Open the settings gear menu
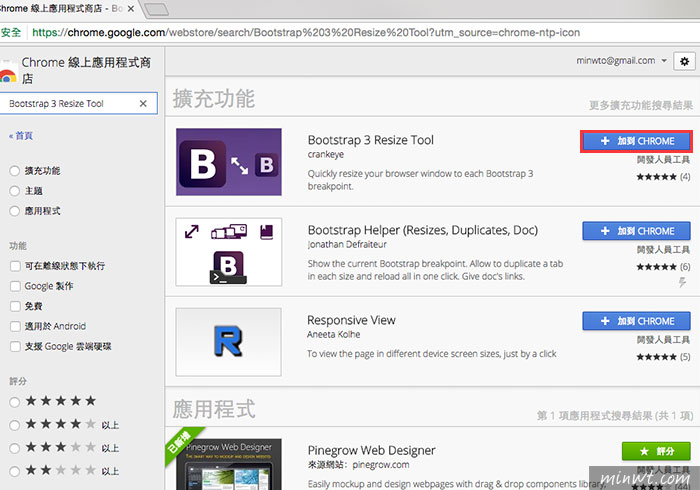 click(x=684, y=62)
